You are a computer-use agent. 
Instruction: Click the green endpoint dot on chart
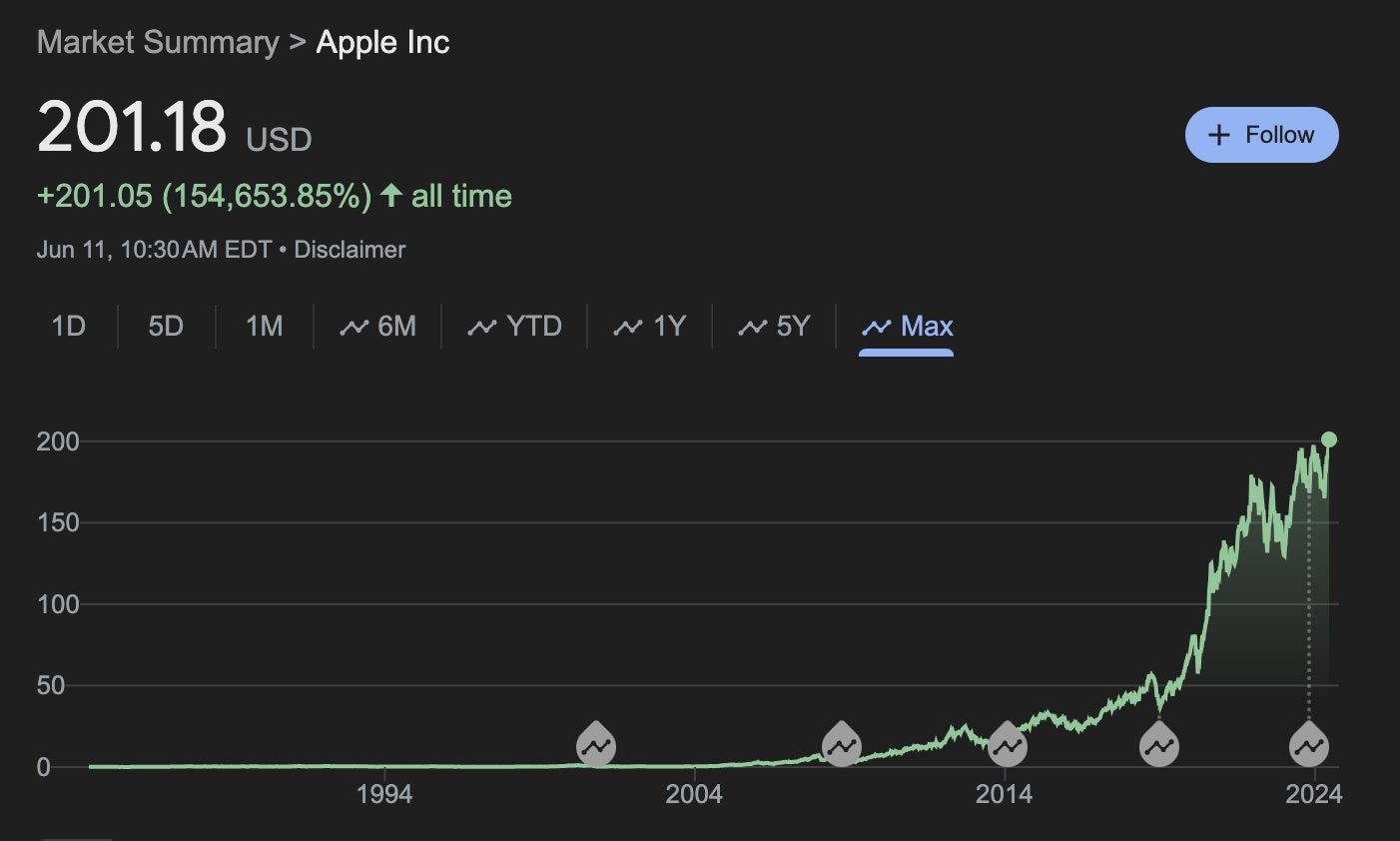click(1329, 439)
